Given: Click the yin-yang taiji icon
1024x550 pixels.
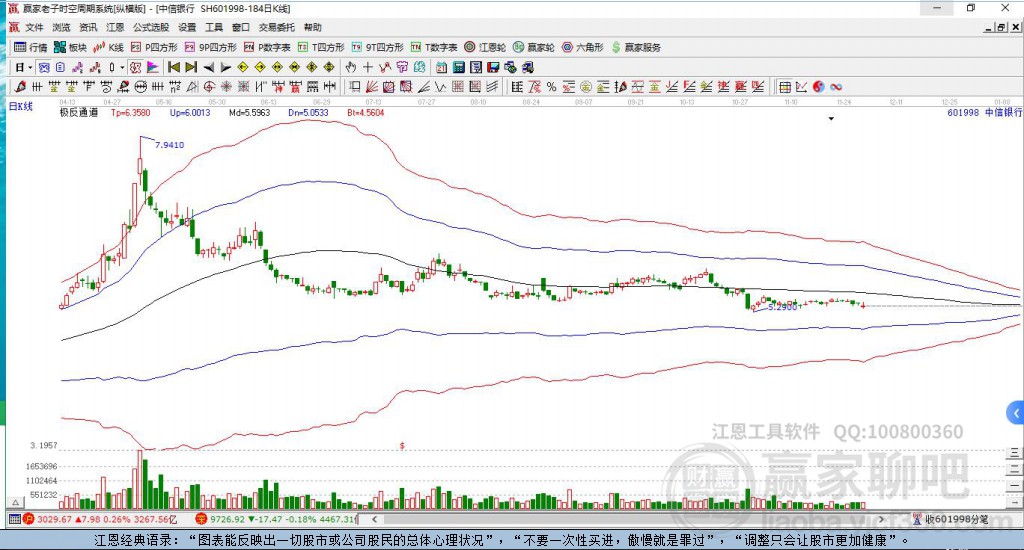Looking at the screenshot, I should pos(819,87).
